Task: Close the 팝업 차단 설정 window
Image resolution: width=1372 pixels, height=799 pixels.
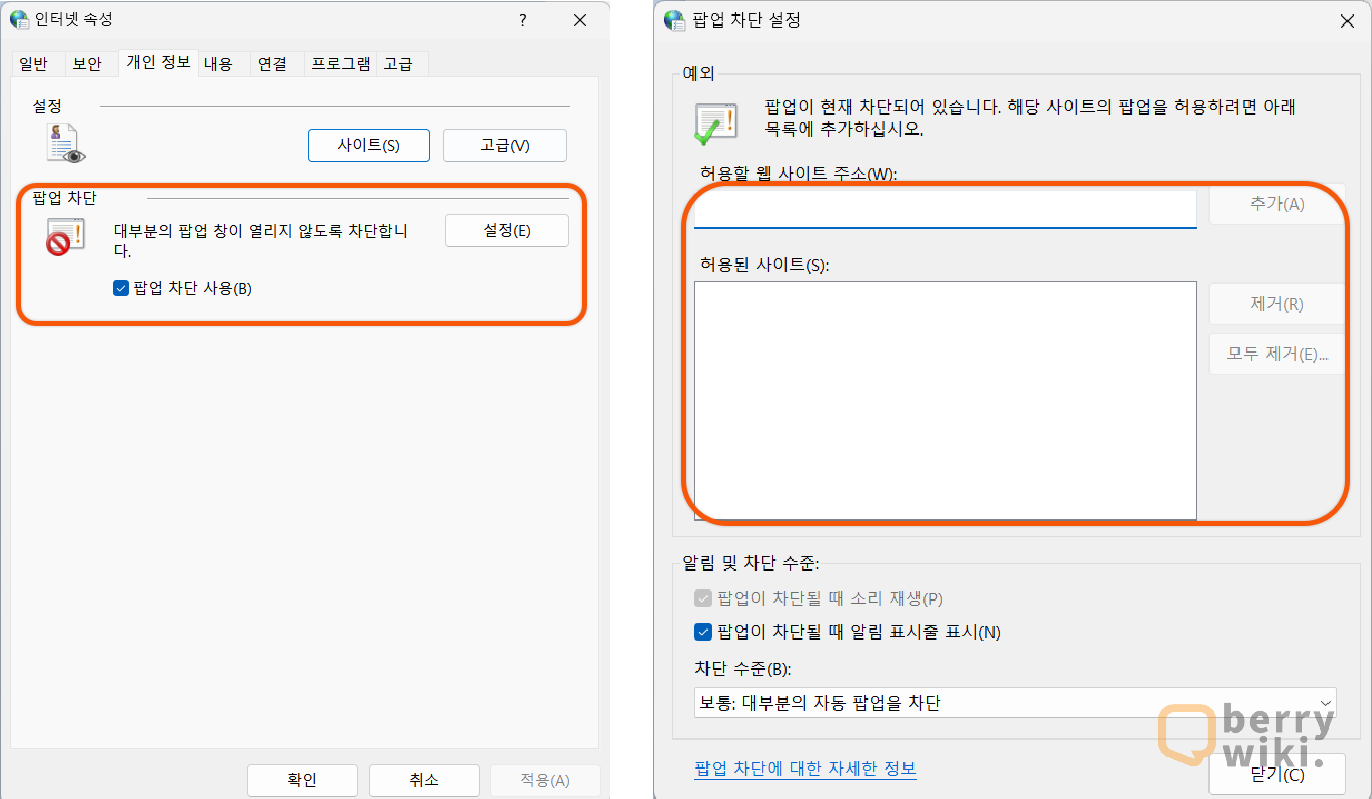Action: pos(1348,20)
